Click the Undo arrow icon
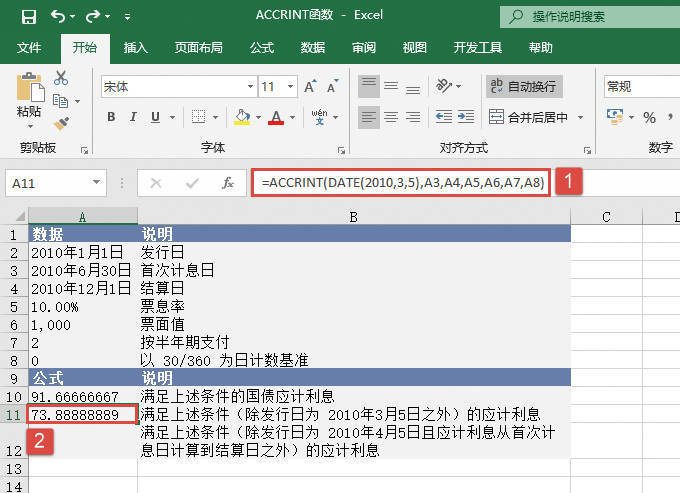Image resolution: width=680 pixels, height=493 pixels. click(x=58, y=16)
